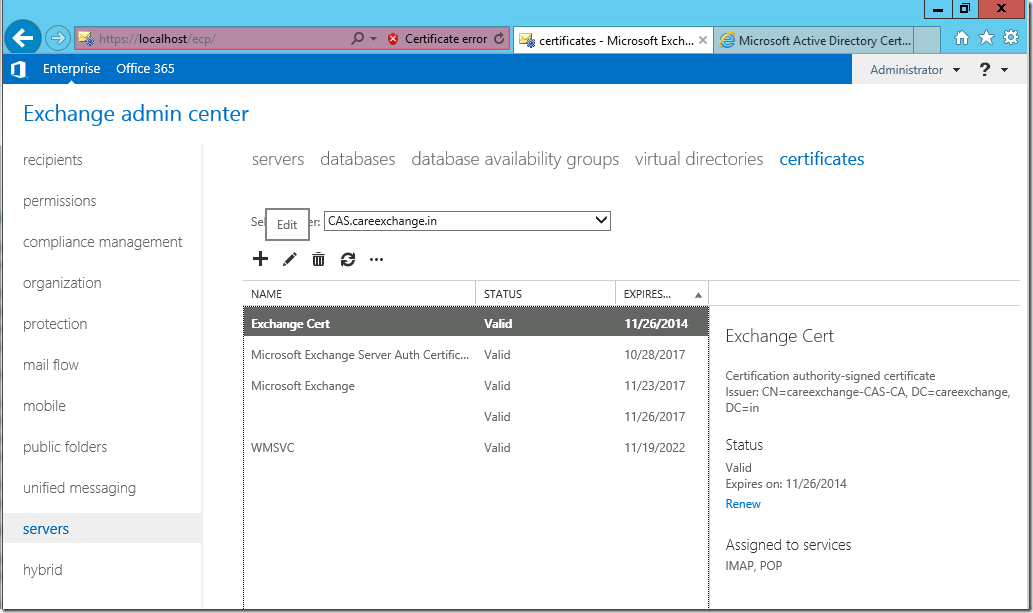
Task: Select the Exchange Cert row
Action: [x=476, y=324]
